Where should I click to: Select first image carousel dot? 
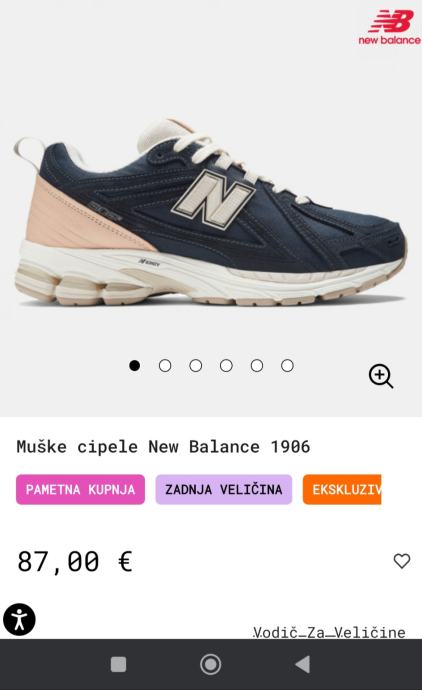(x=135, y=366)
